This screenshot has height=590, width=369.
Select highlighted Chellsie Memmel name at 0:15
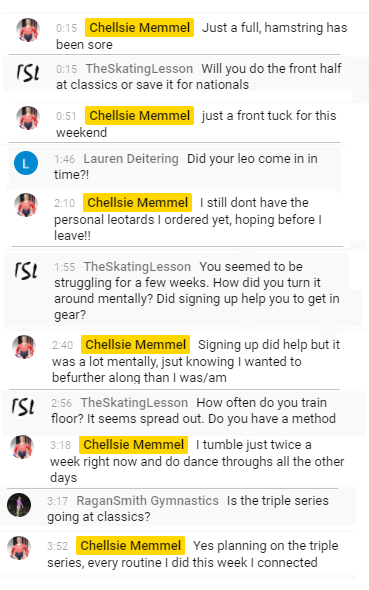140,27
